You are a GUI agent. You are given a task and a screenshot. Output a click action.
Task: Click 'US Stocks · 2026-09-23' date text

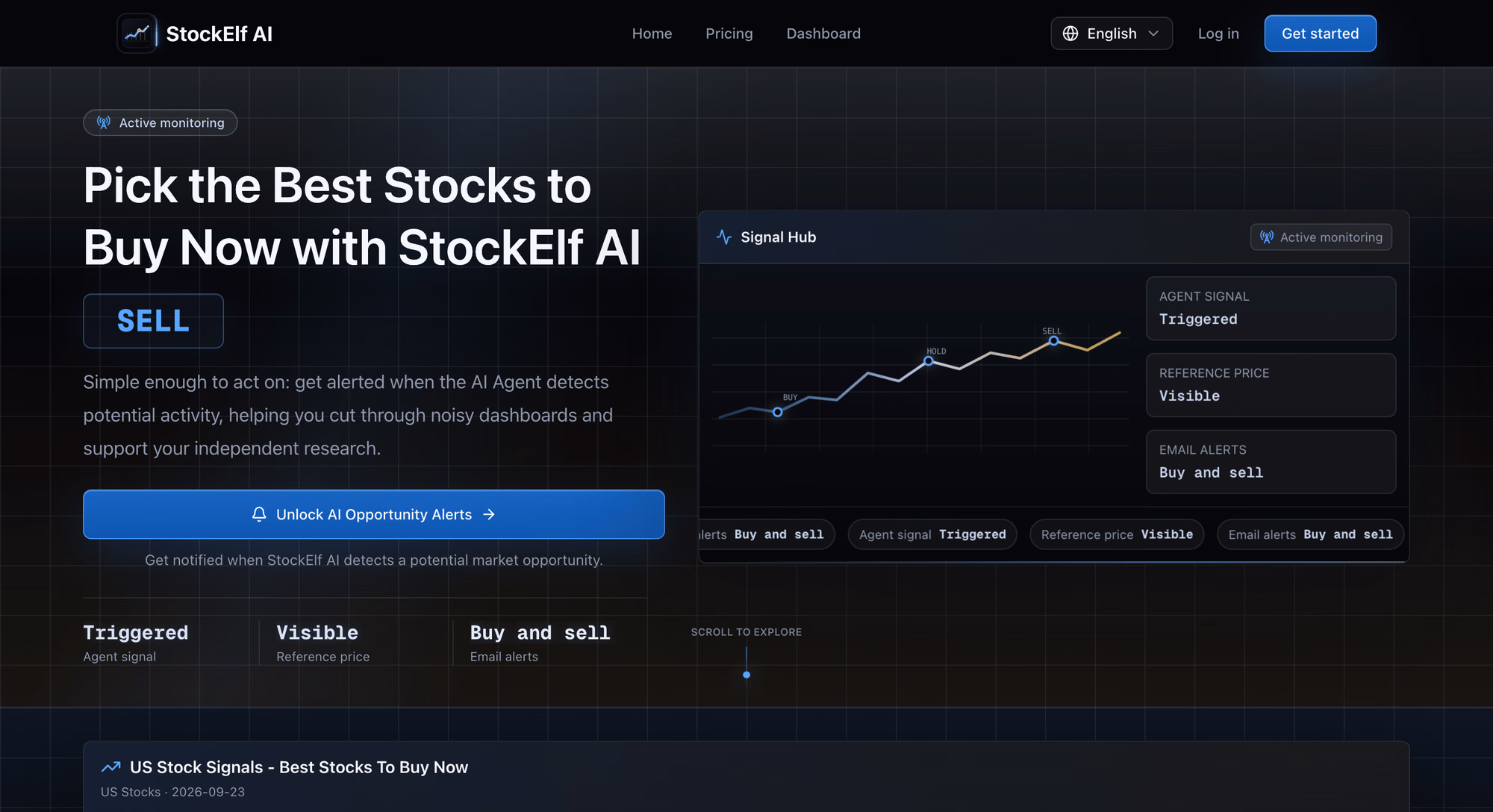pyautogui.click(x=173, y=792)
